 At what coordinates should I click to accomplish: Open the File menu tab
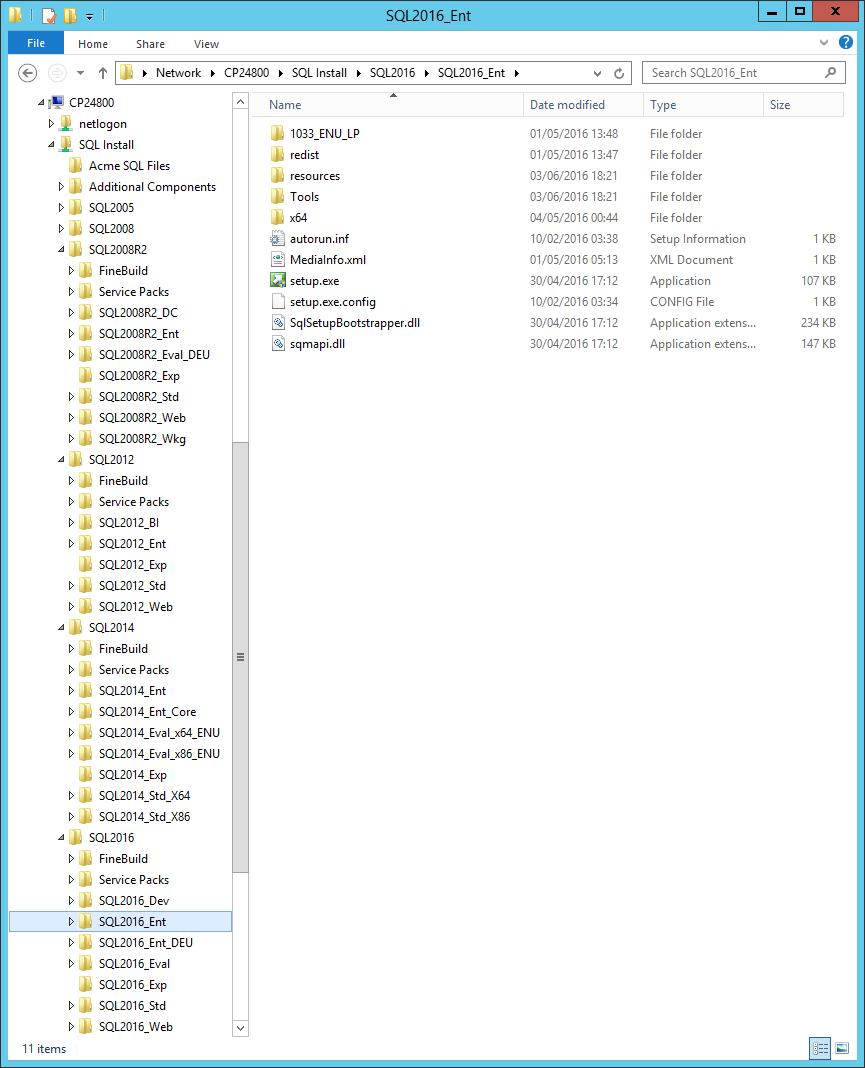tap(36, 43)
